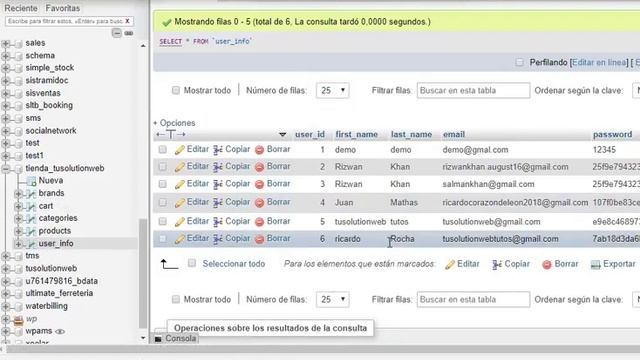Expand the user_info table node

coord(18,244)
